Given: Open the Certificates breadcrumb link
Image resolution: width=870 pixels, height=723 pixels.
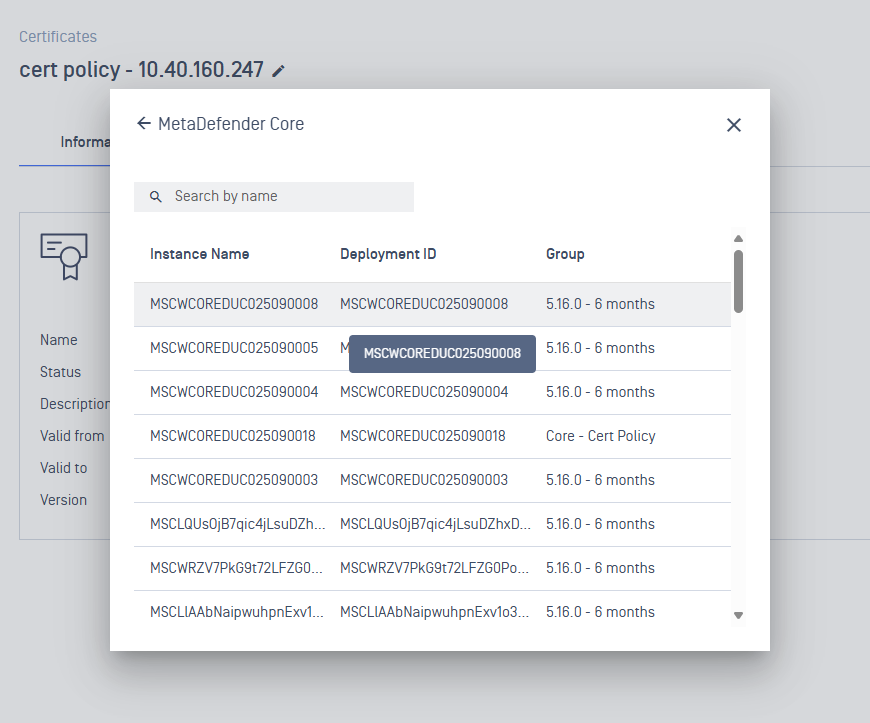Looking at the screenshot, I should [x=58, y=37].
